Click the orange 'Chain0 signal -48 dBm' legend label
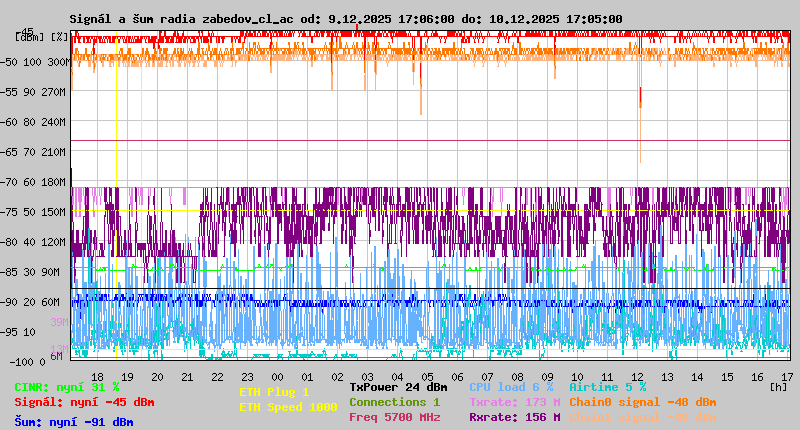The width and height of the screenshot is (800, 430). pos(643,402)
